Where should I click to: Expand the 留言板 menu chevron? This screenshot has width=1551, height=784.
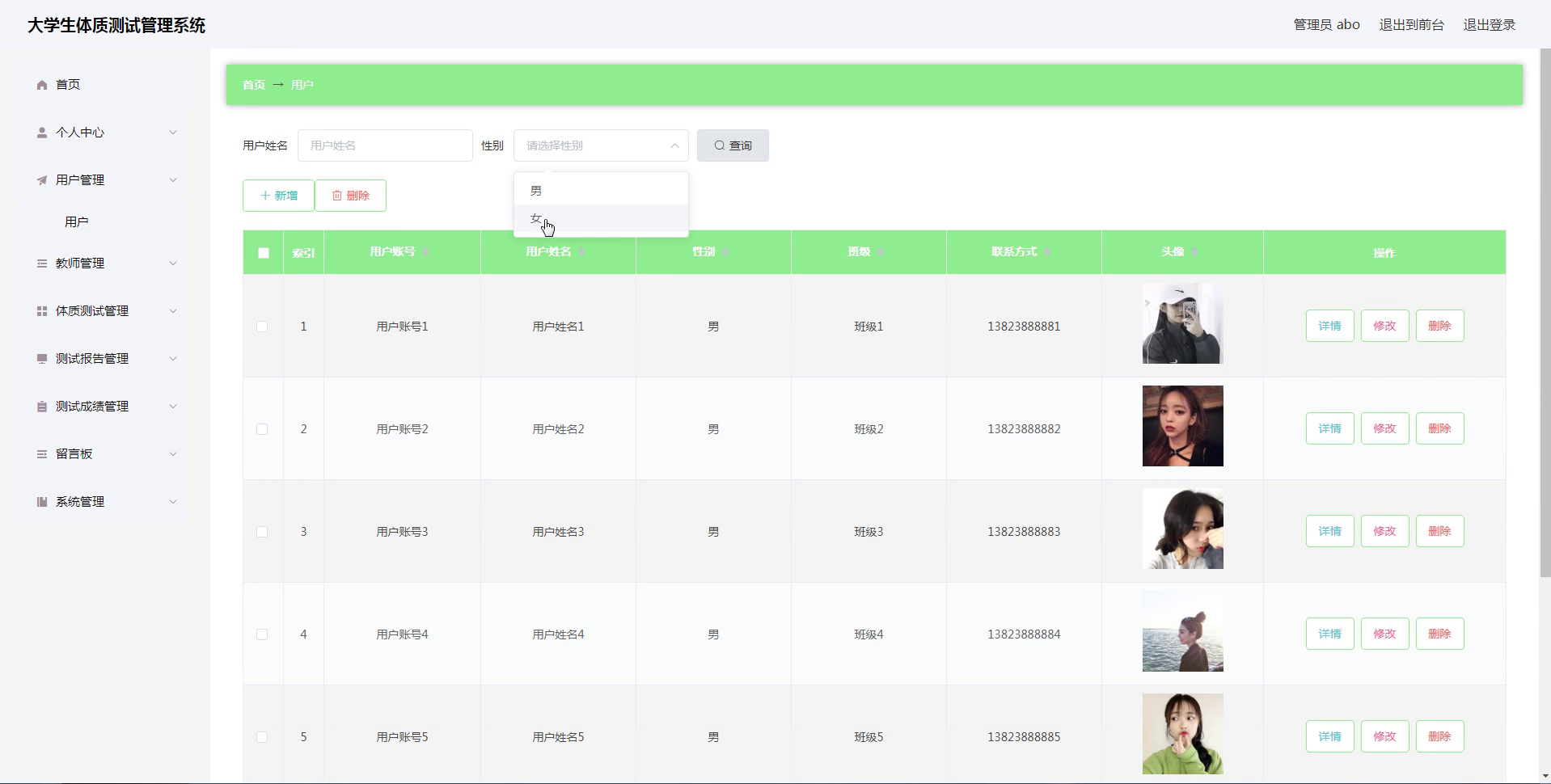(173, 454)
